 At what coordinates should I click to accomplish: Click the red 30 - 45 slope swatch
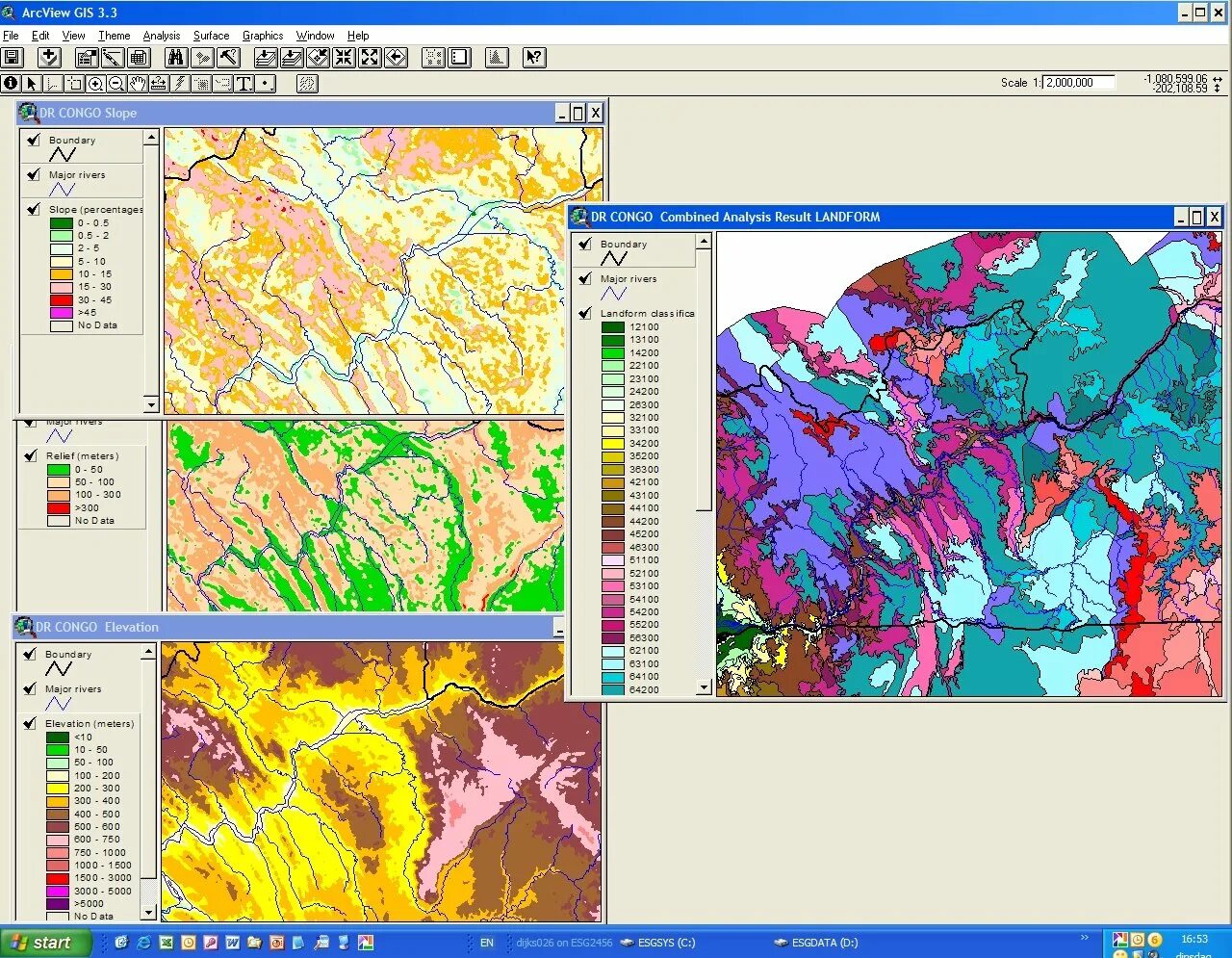pyautogui.click(x=61, y=299)
